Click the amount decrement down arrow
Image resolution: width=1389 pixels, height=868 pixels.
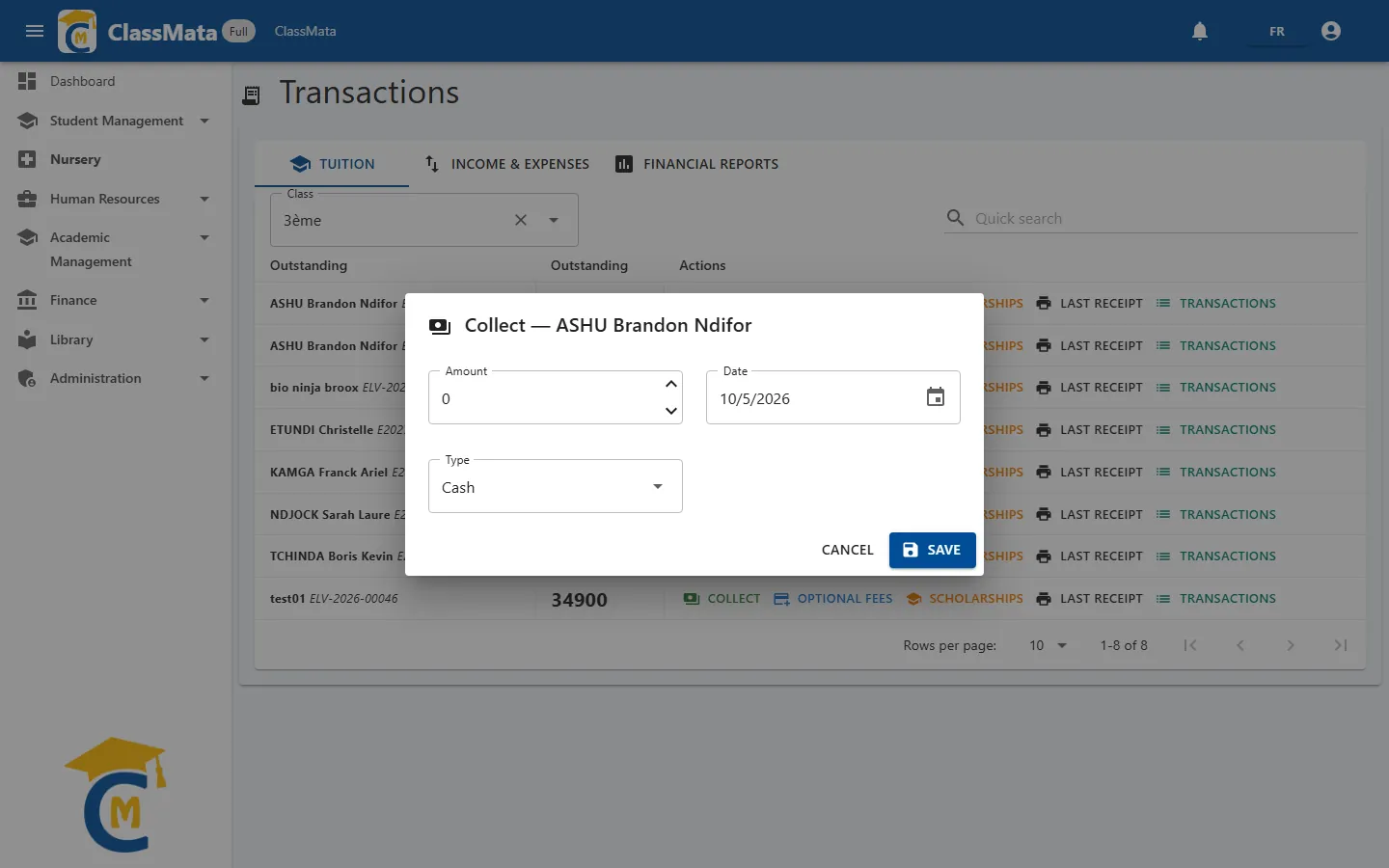671,411
